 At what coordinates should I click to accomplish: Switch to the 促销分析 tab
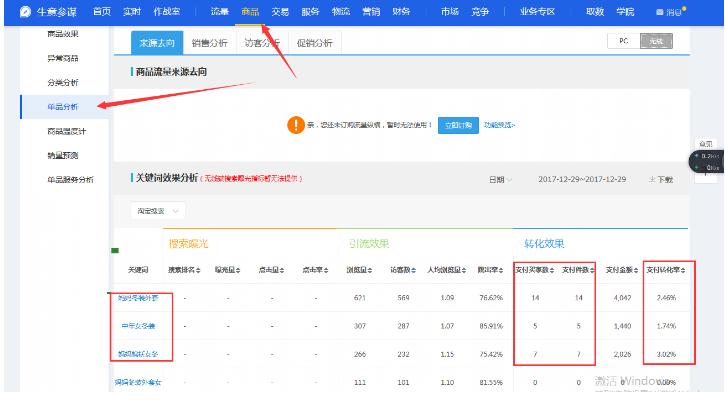click(x=315, y=43)
